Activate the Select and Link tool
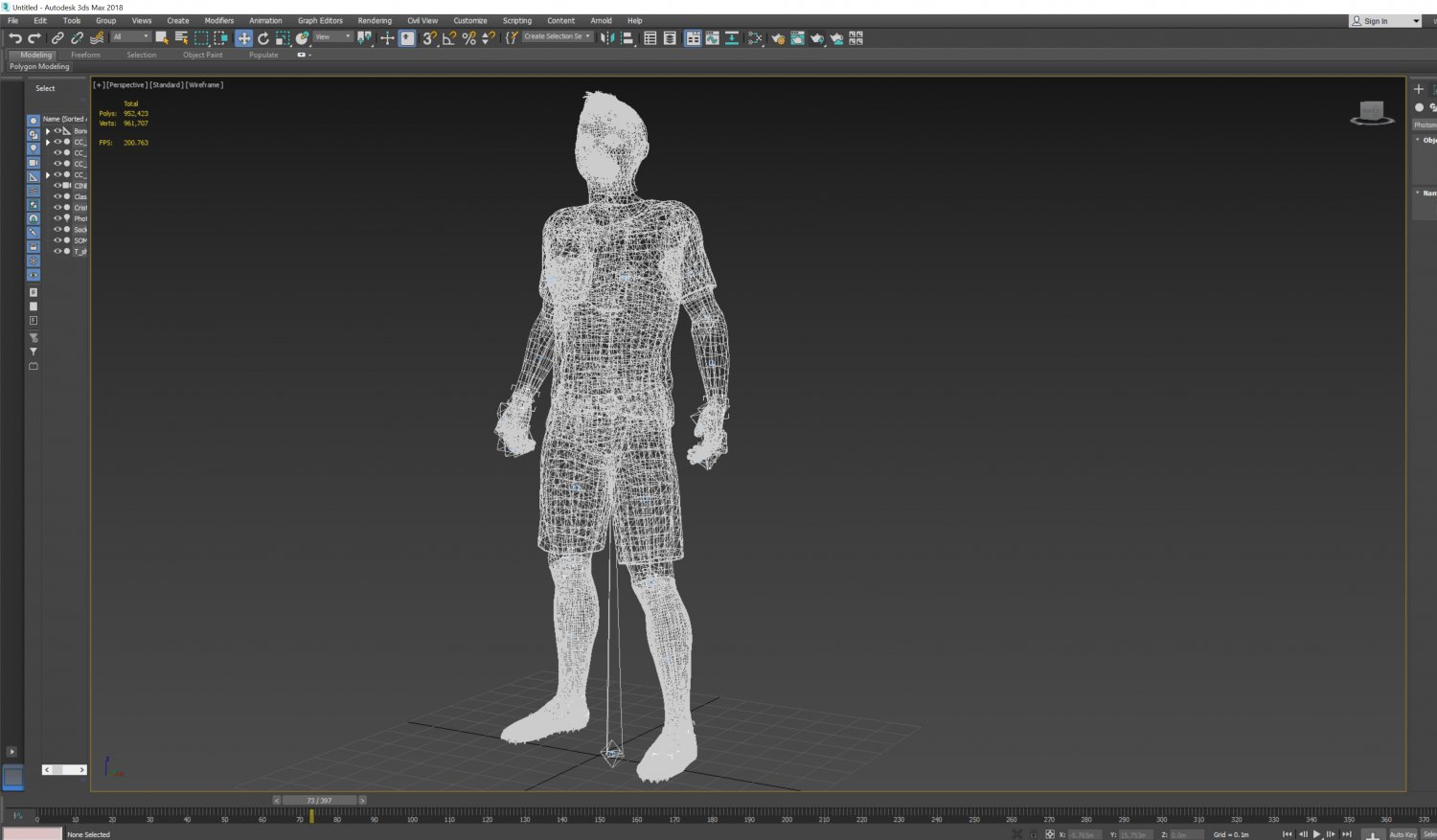The width and height of the screenshot is (1437, 840). (57, 38)
